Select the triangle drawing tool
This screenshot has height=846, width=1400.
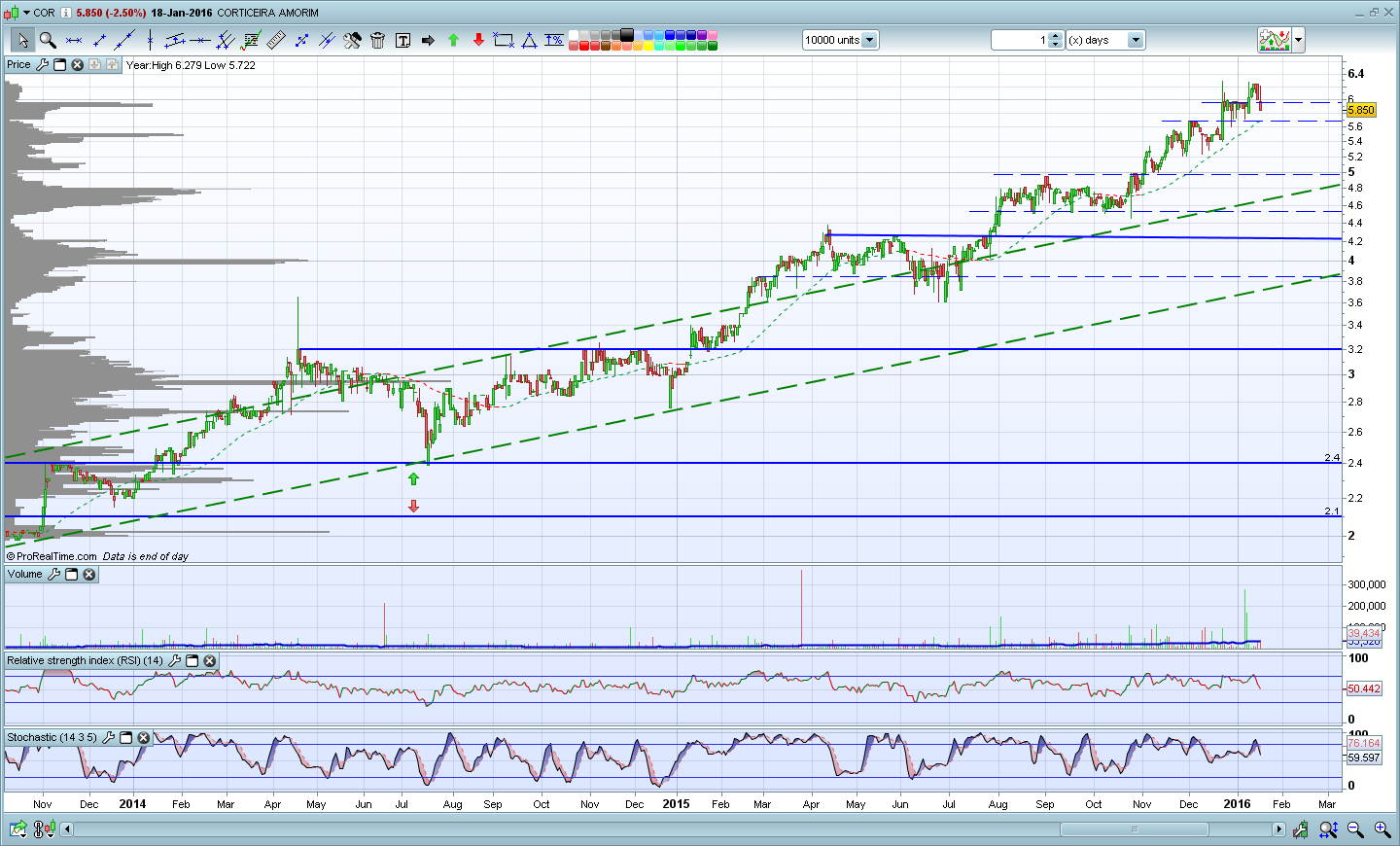pyautogui.click(x=529, y=40)
